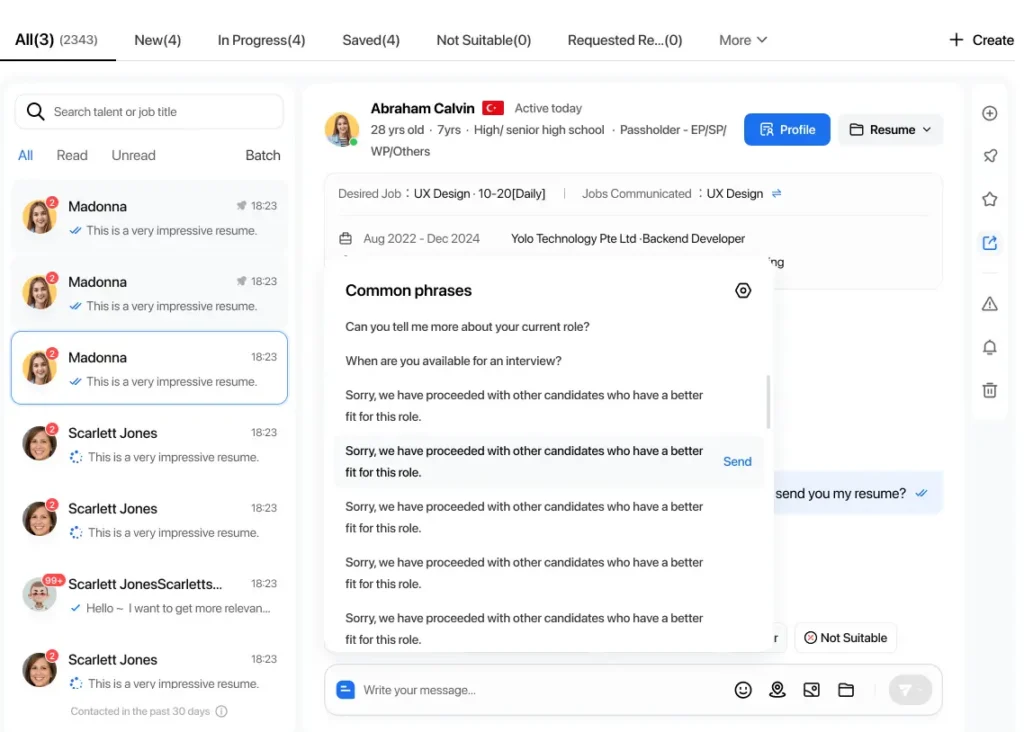Focus the Search talent or job title field
The height and width of the screenshot is (732, 1024).
(x=150, y=112)
